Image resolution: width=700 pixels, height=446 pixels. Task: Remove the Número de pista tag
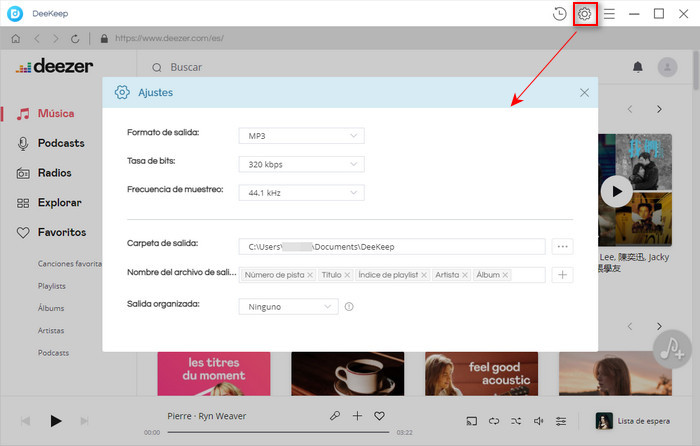(x=310, y=275)
